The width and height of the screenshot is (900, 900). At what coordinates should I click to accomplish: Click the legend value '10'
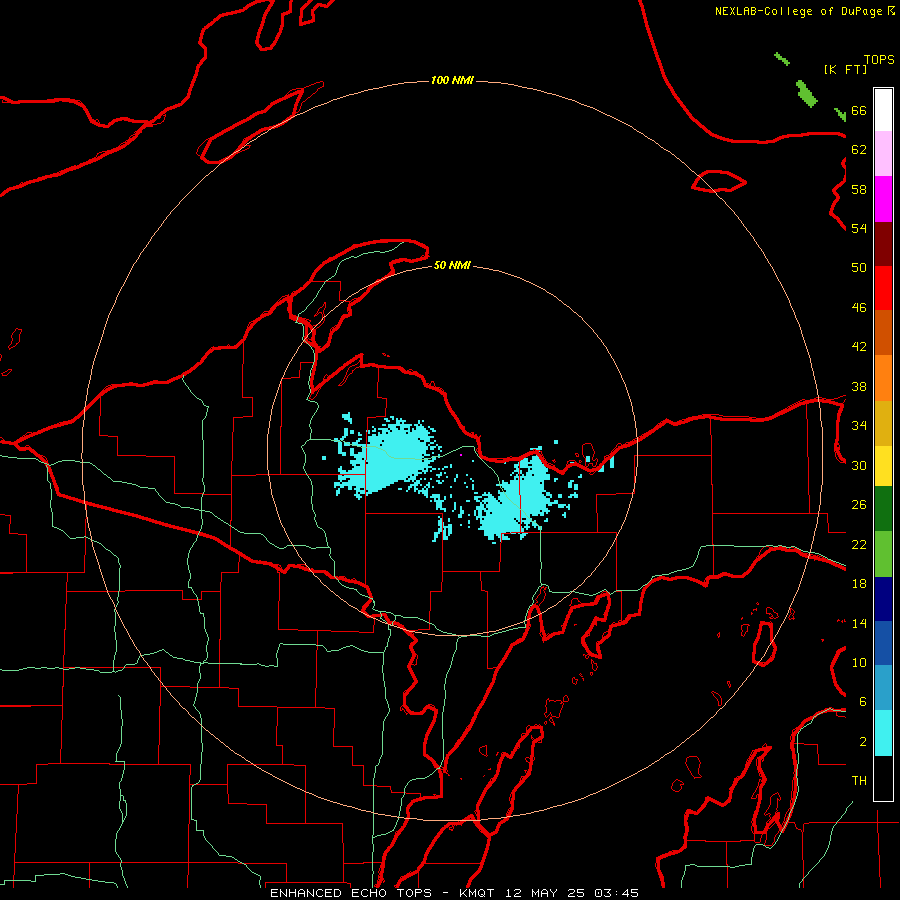pyautogui.click(x=859, y=662)
